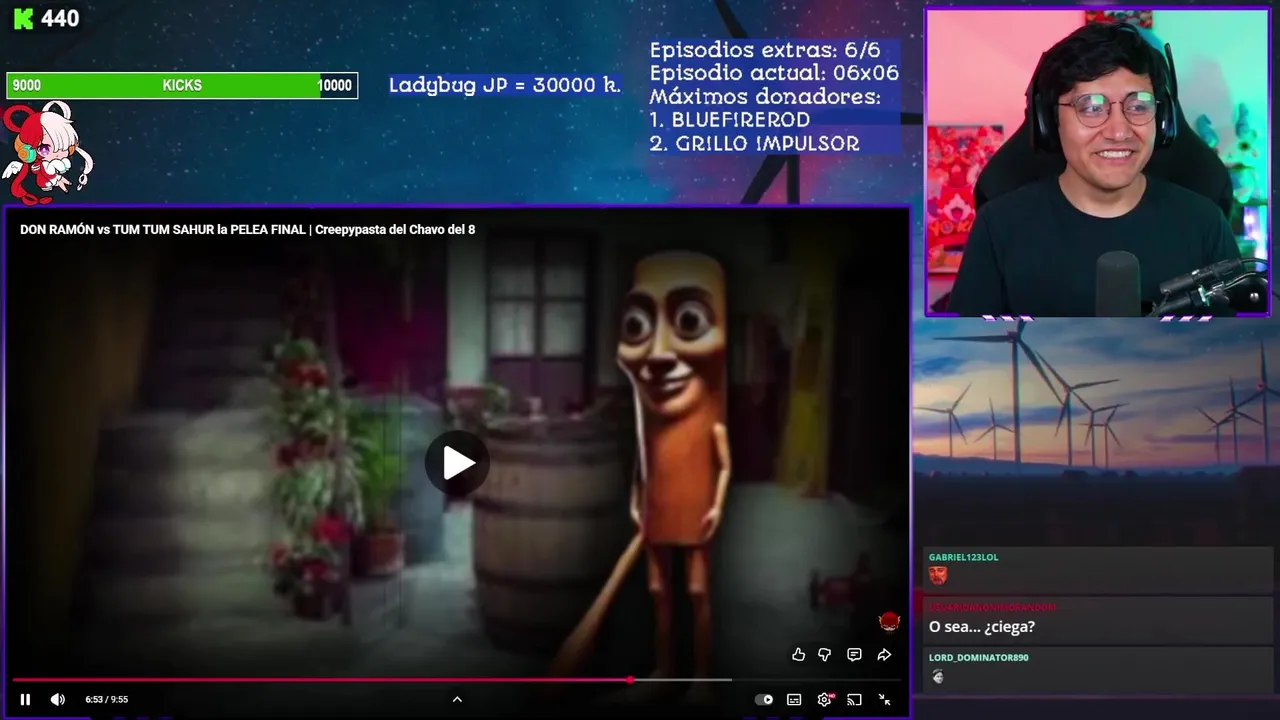Open the channel avatar watermark on video
This screenshot has width=1280, height=720.
pyautogui.click(x=889, y=622)
